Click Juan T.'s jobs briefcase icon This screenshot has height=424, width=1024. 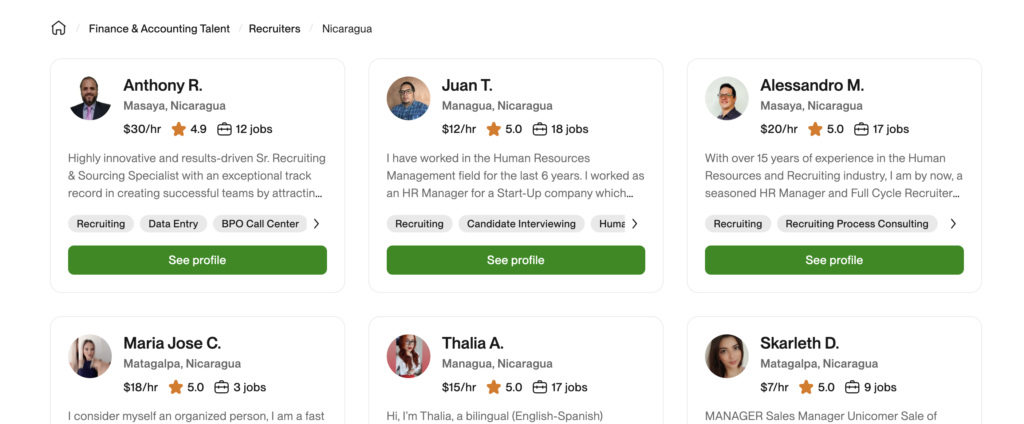click(x=540, y=129)
